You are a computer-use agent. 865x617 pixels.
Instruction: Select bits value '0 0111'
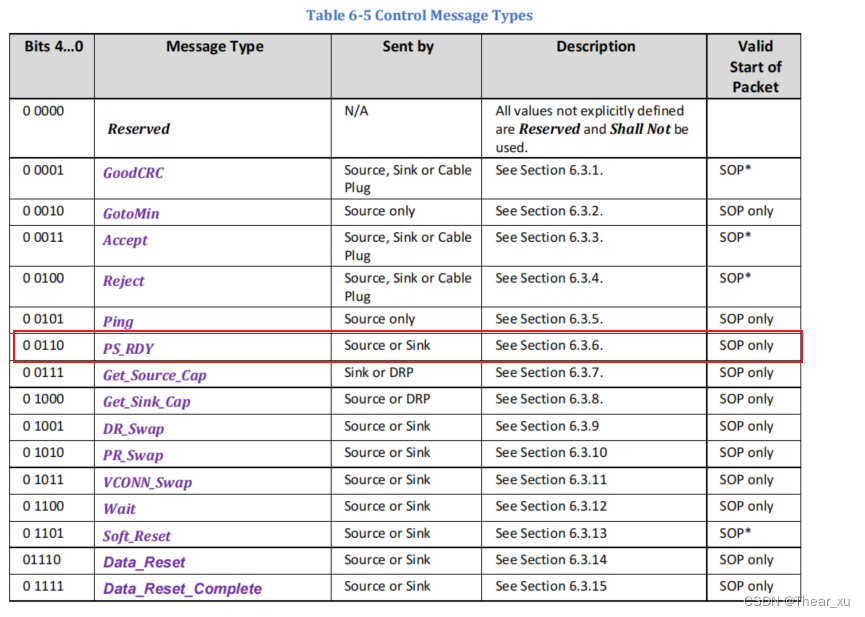point(43,373)
